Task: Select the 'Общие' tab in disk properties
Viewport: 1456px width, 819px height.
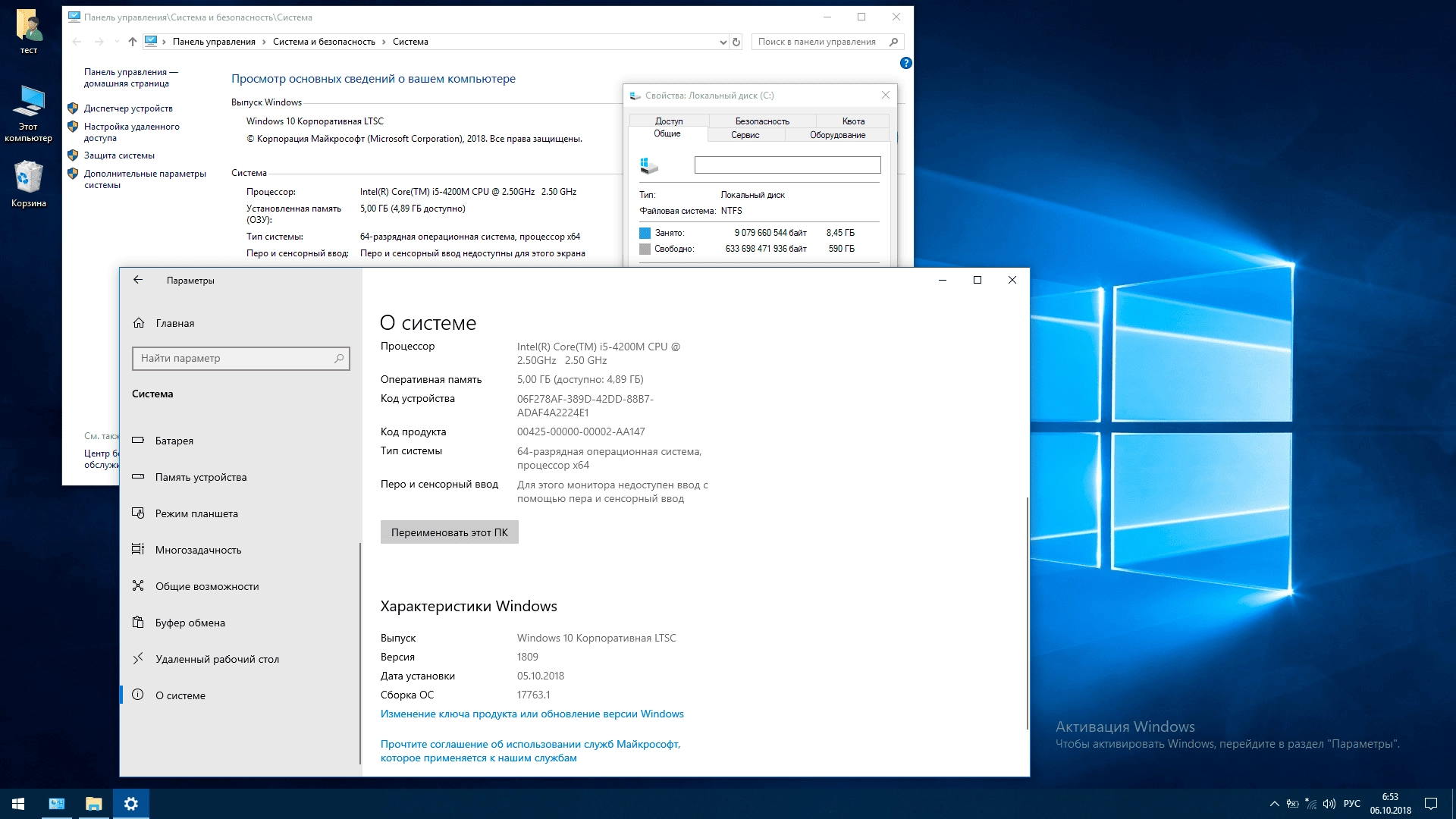Action: pyautogui.click(x=667, y=134)
